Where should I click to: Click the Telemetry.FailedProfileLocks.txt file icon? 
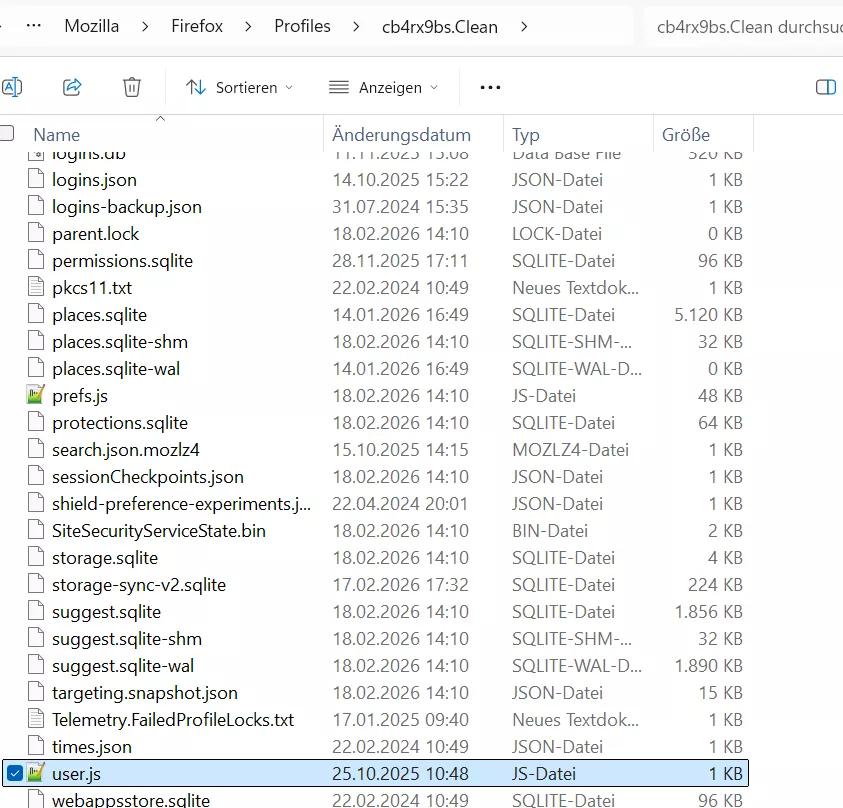point(35,718)
